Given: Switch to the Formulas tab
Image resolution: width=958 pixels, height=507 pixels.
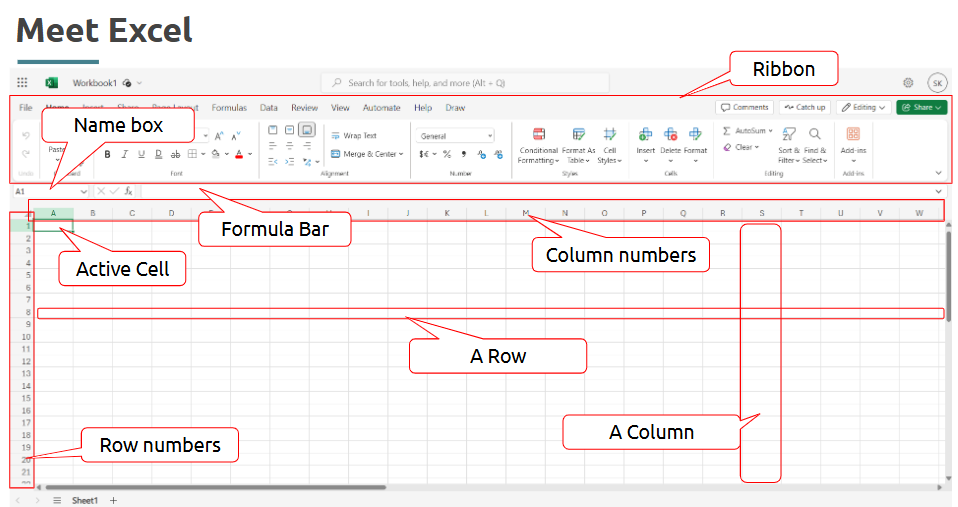Looking at the screenshot, I should coord(229,108).
